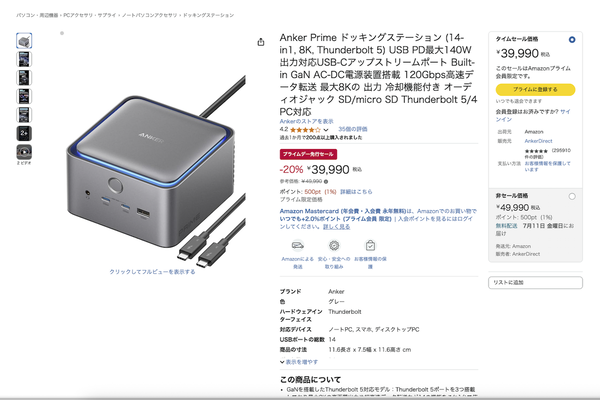The width and height of the screenshot is (600, 400).
Task: Visit the Ankerのストアを表示 link
Action: pos(307,121)
